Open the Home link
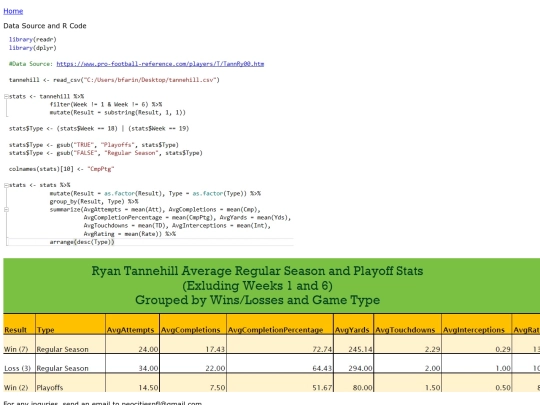This screenshot has height=405, width=540. [13, 11]
